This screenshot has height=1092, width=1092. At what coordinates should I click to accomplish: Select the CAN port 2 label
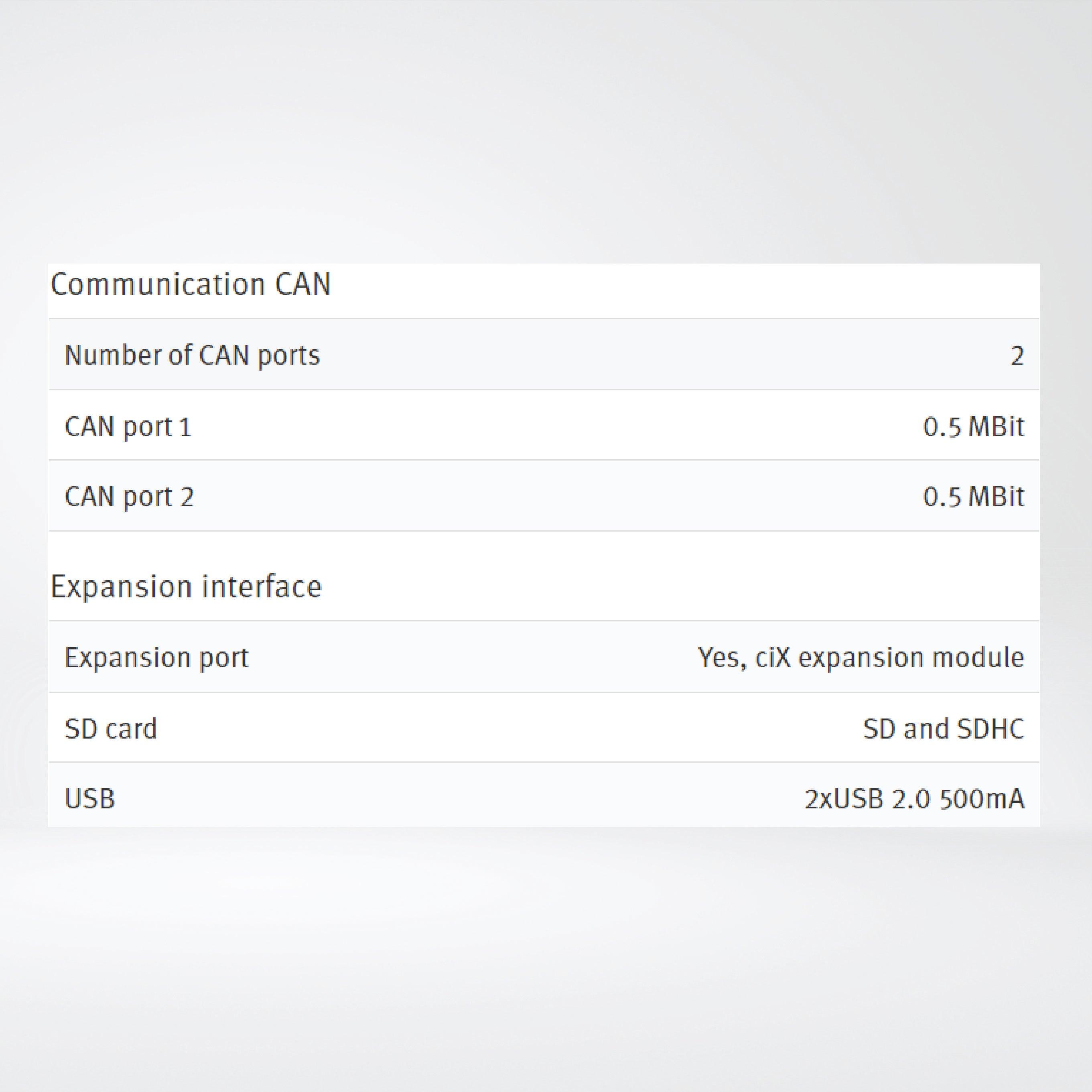(130, 497)
